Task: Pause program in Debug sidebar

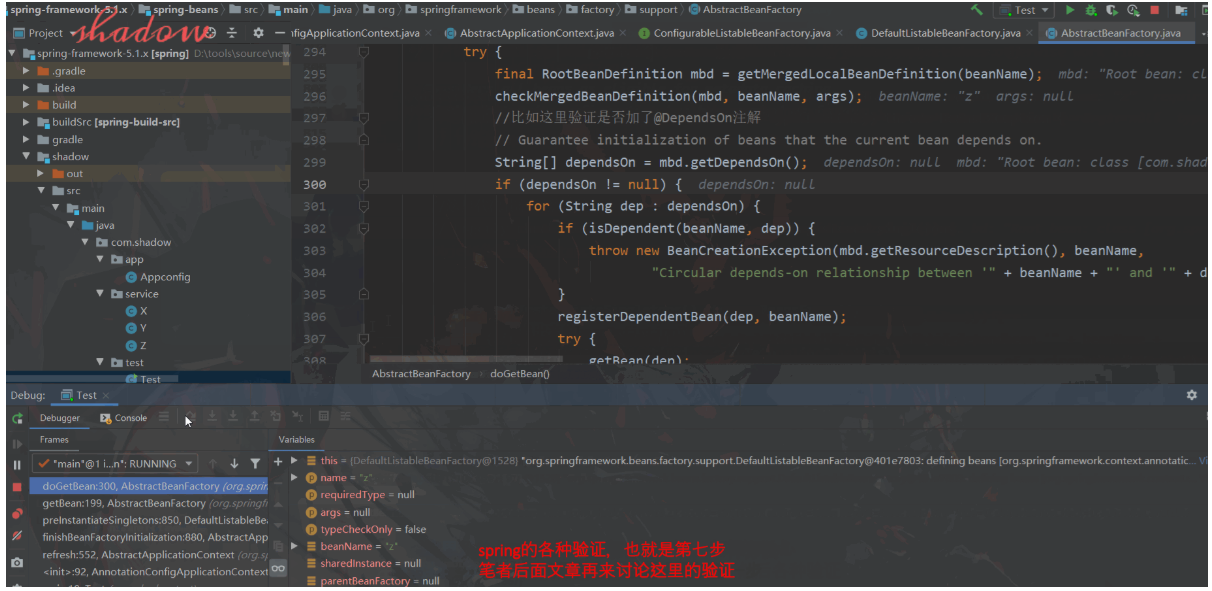Action: coord(17,465)
